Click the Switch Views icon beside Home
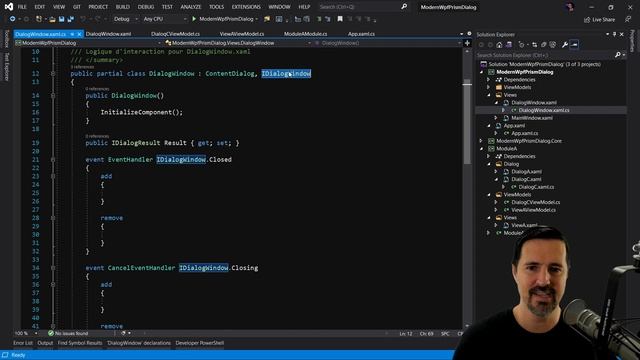This screenshot has width=640, height=360. (509, 44)
